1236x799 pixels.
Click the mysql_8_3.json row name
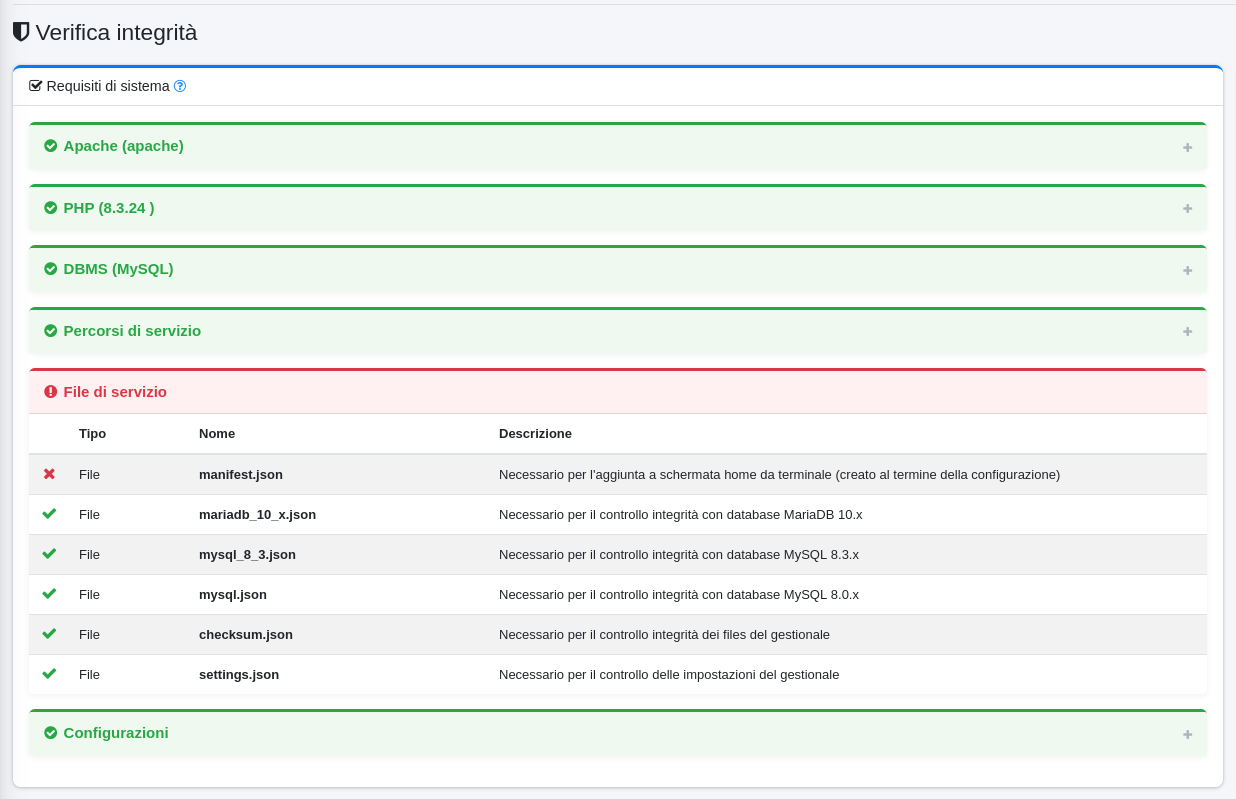point(247,554)
